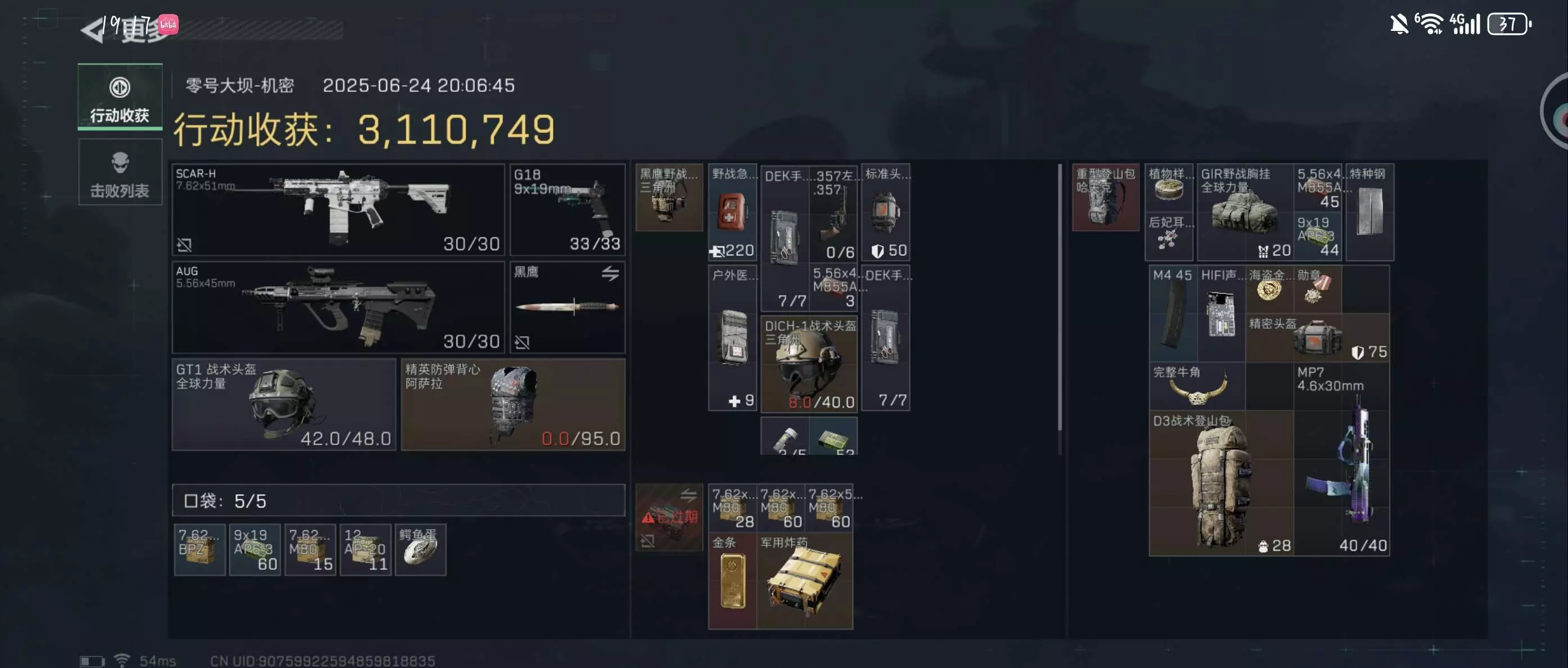Open the 击败列表 tab
This screenshot has width=1568, height=668.
[x=120, y=172]
